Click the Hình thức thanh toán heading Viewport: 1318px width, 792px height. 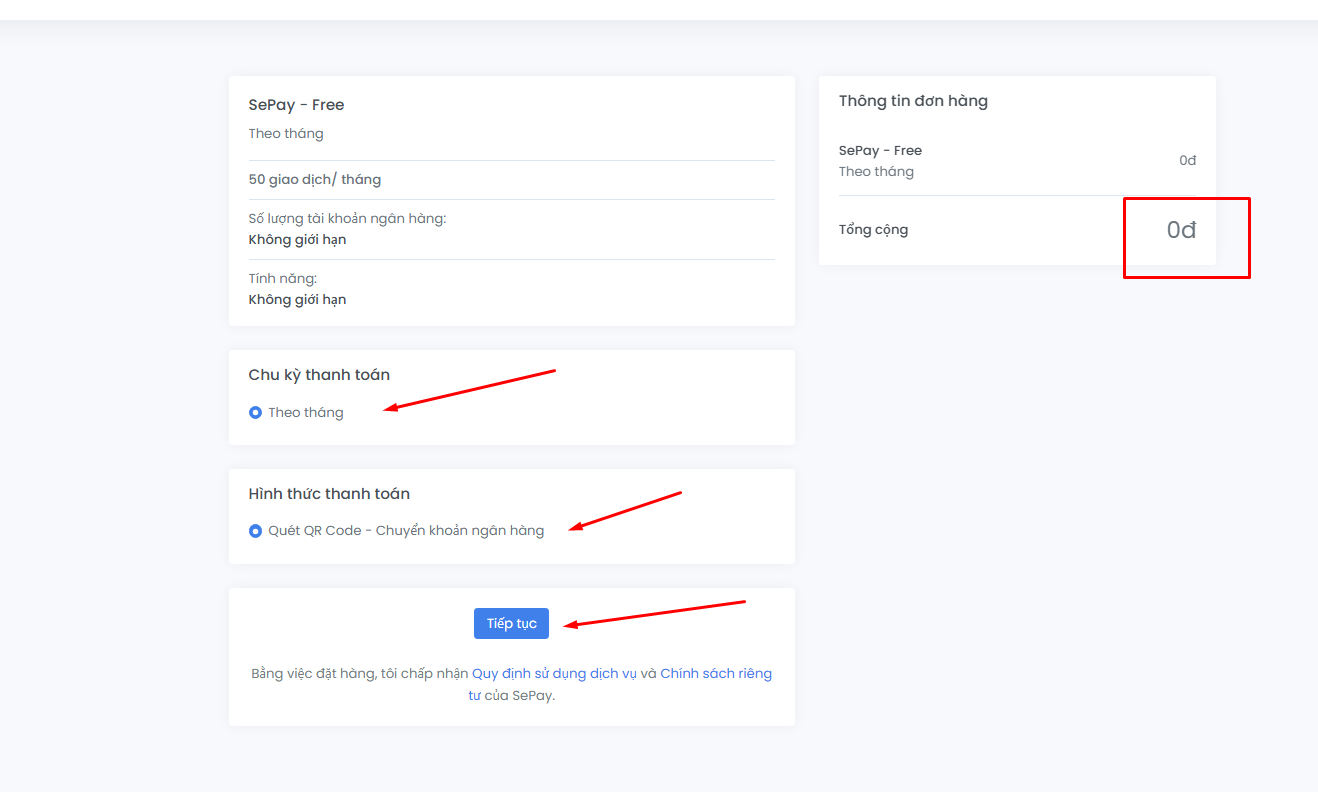click(x=329, y=494)
